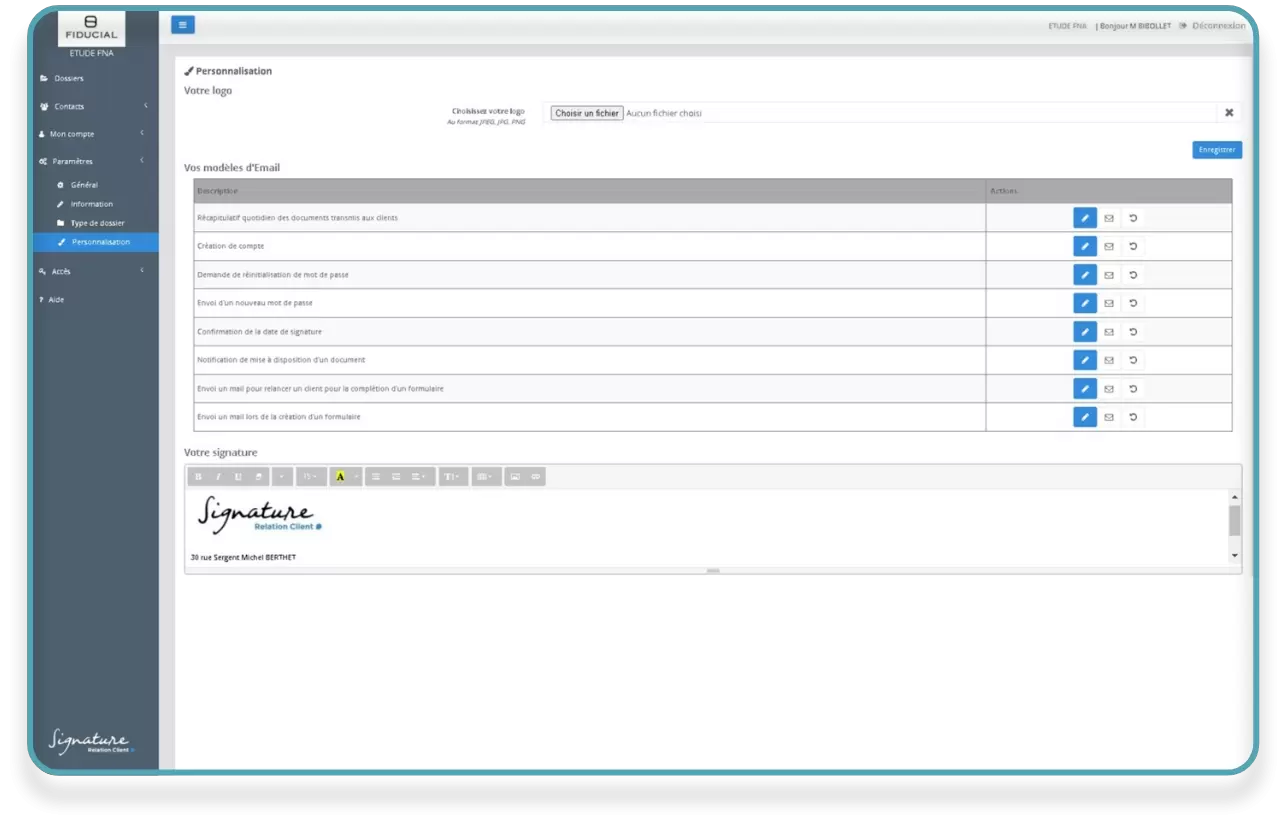This screenshot has height=825, width=1287.
Task: Insert a link in the signature editor
Action: [536, 477]
